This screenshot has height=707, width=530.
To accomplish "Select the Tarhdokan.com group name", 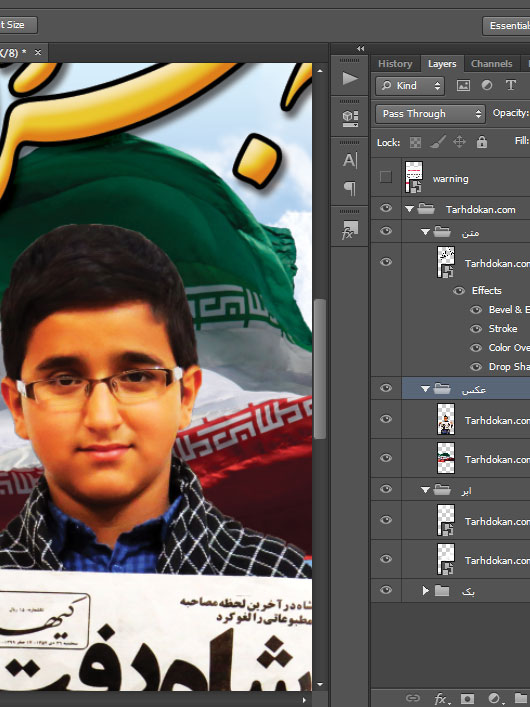I will pyautogui.click(x=480, y=210).
